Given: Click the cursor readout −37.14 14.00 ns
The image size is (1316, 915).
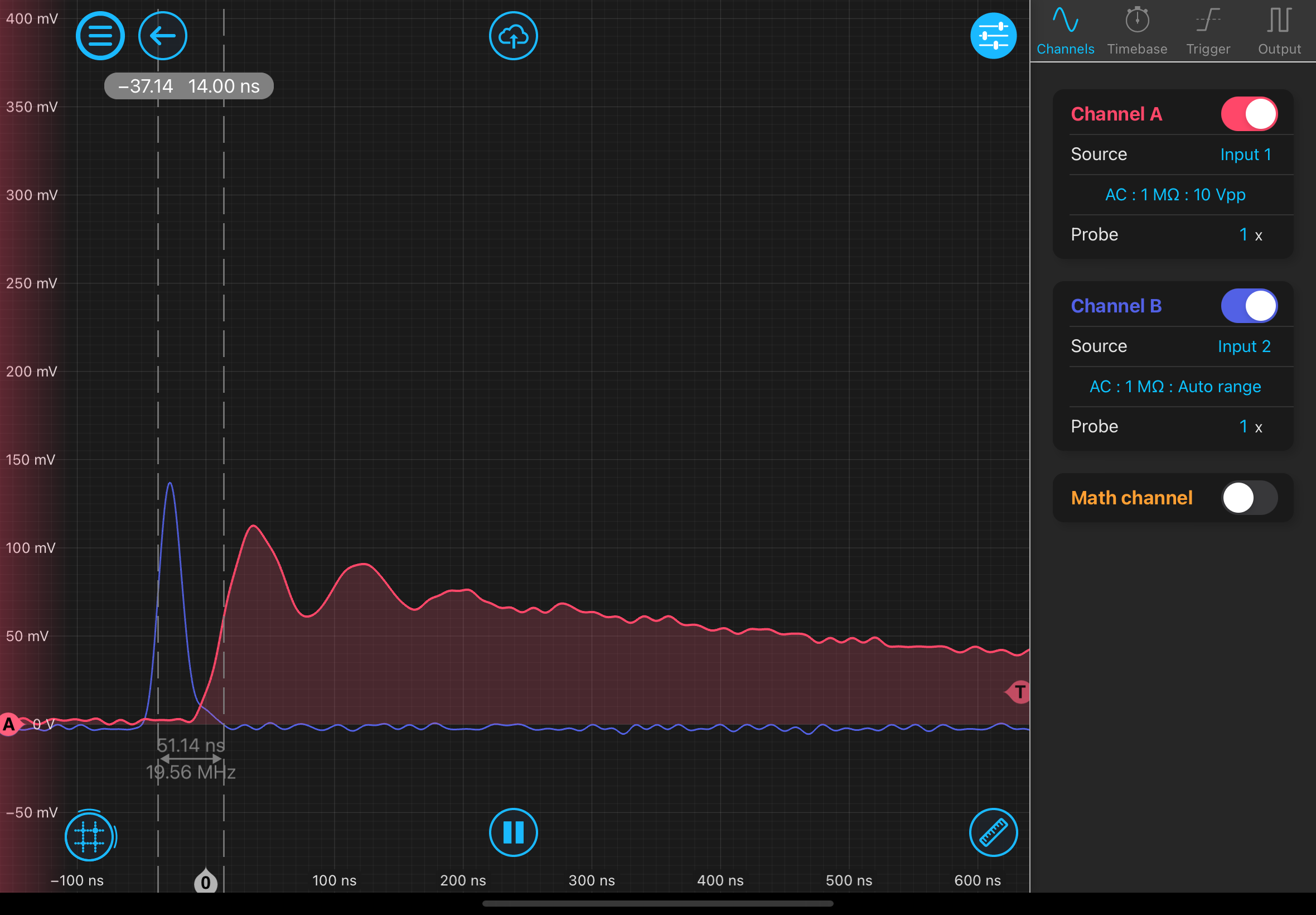Looking at the screenshot, I should [x=188, y=86].
